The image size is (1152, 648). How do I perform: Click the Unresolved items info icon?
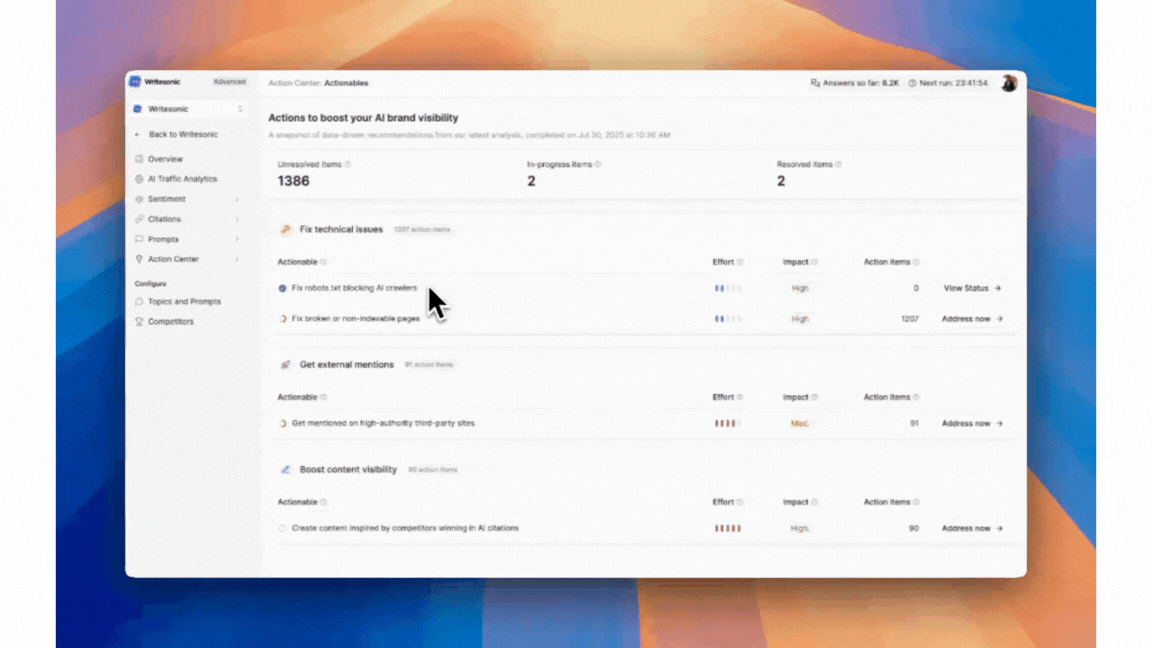[348, 165]
